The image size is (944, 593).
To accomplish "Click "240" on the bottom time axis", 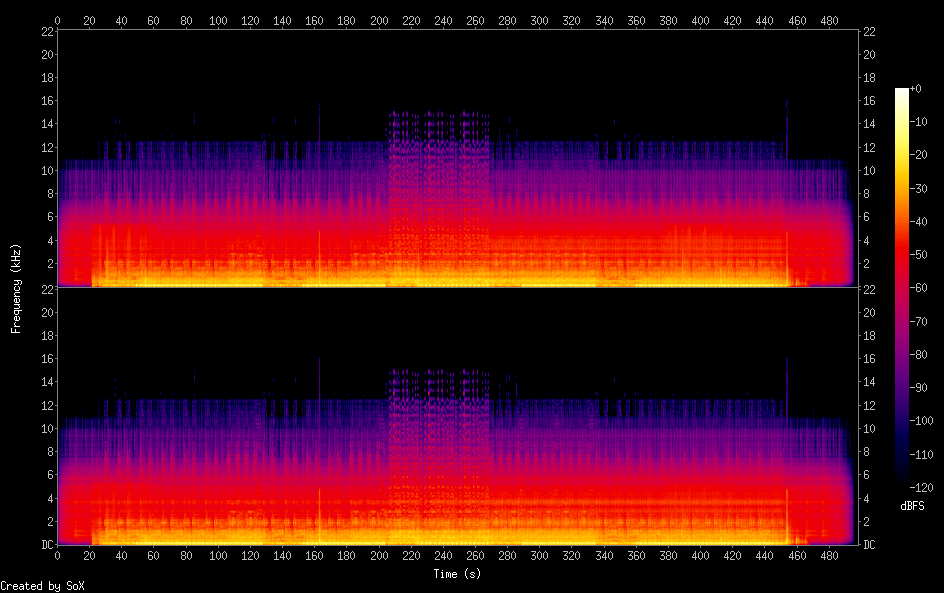I will point(443,556).
